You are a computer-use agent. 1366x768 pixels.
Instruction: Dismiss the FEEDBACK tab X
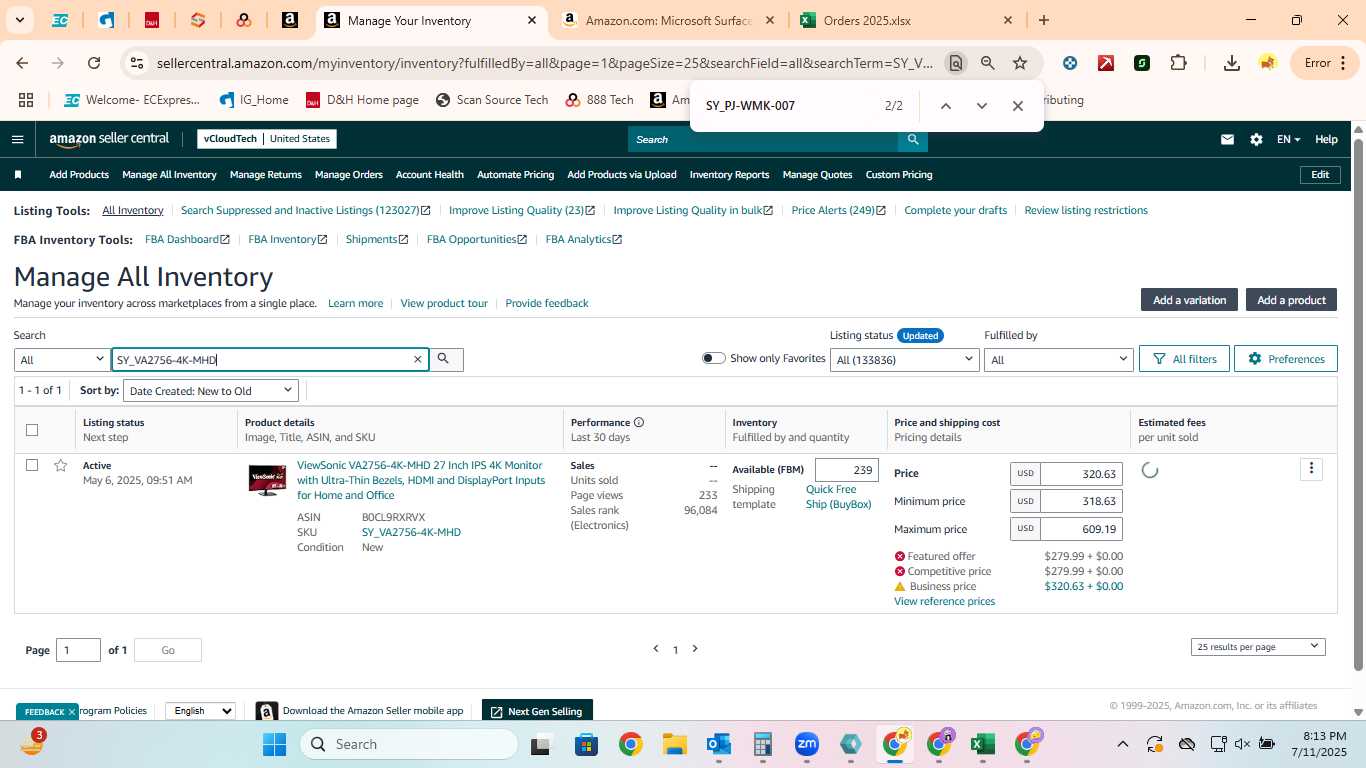coord(72,712)
